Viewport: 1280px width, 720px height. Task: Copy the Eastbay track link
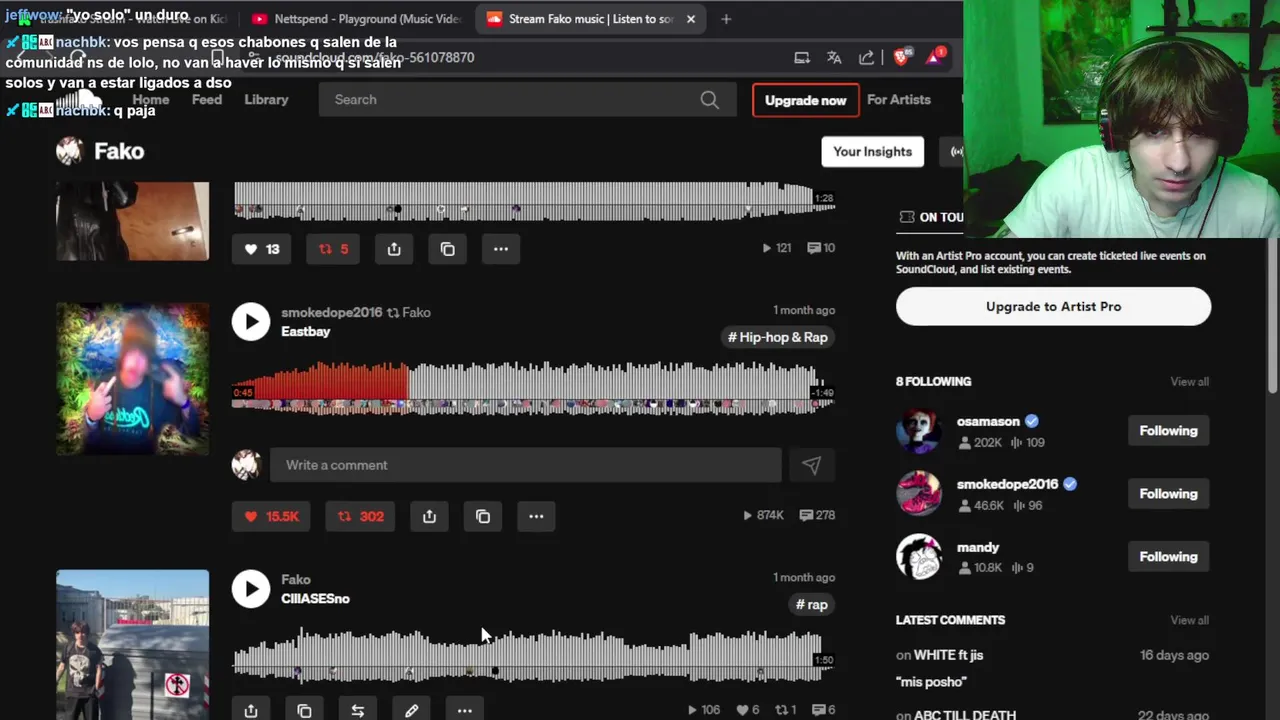click(483, 516)
